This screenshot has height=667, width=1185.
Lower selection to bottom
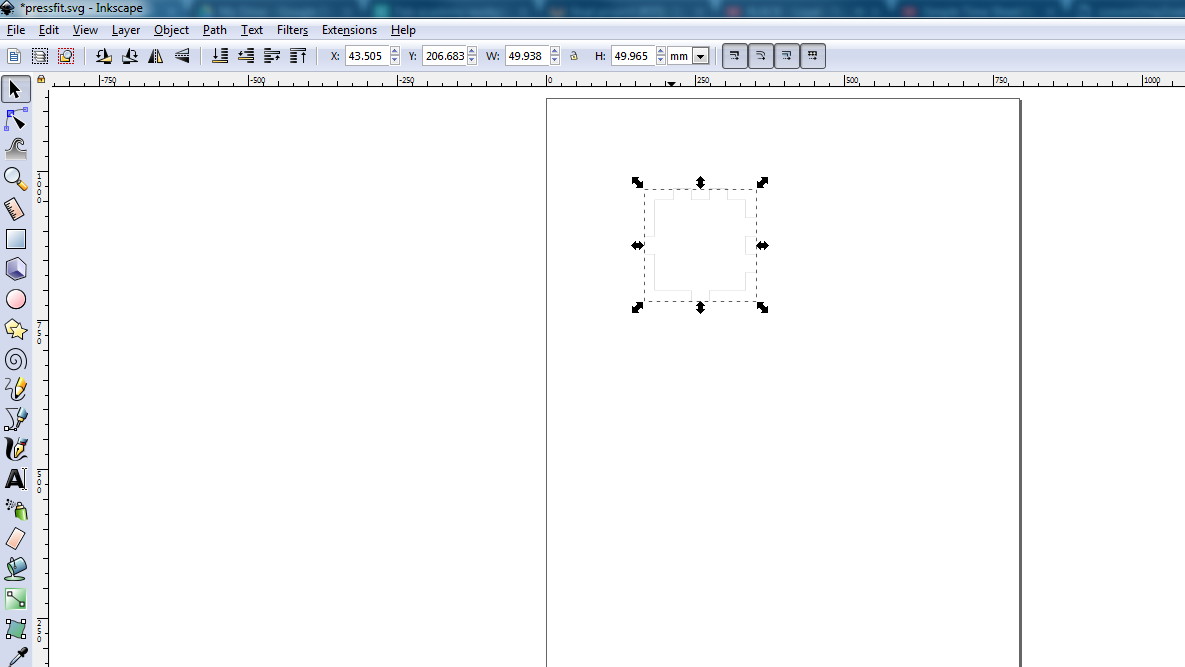[x=220, y=56]
